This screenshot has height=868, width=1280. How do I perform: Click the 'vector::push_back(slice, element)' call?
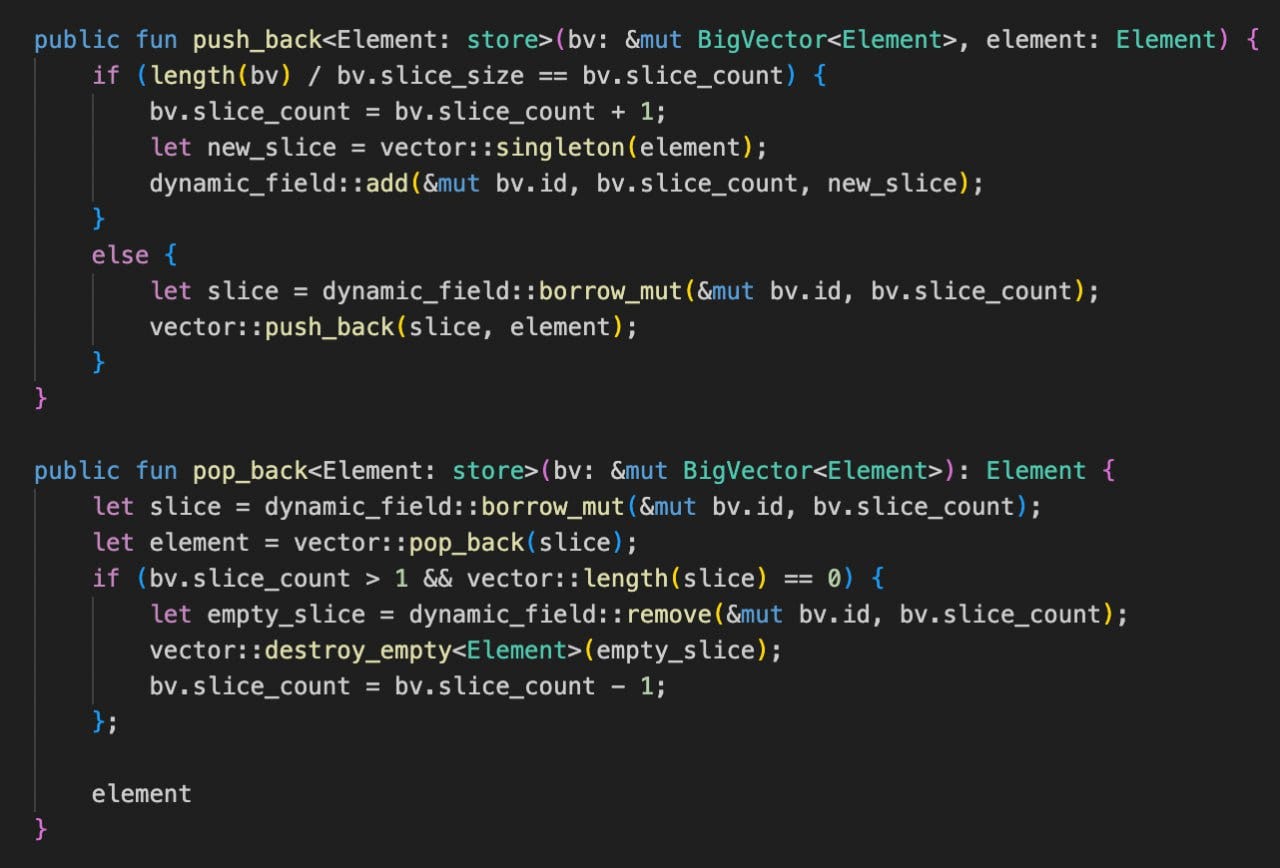click(386, 327)
